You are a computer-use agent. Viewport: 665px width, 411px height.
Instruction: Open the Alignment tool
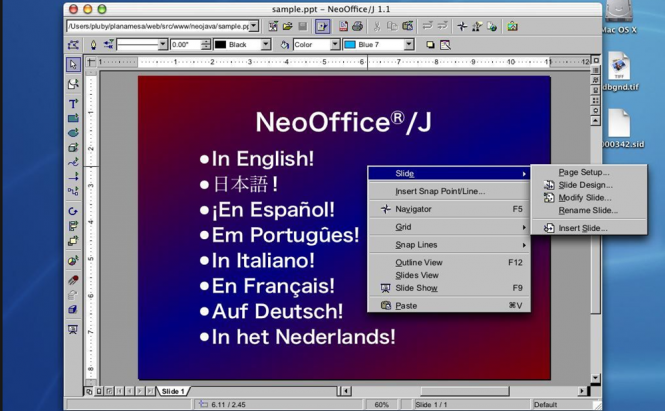point(73,226)
